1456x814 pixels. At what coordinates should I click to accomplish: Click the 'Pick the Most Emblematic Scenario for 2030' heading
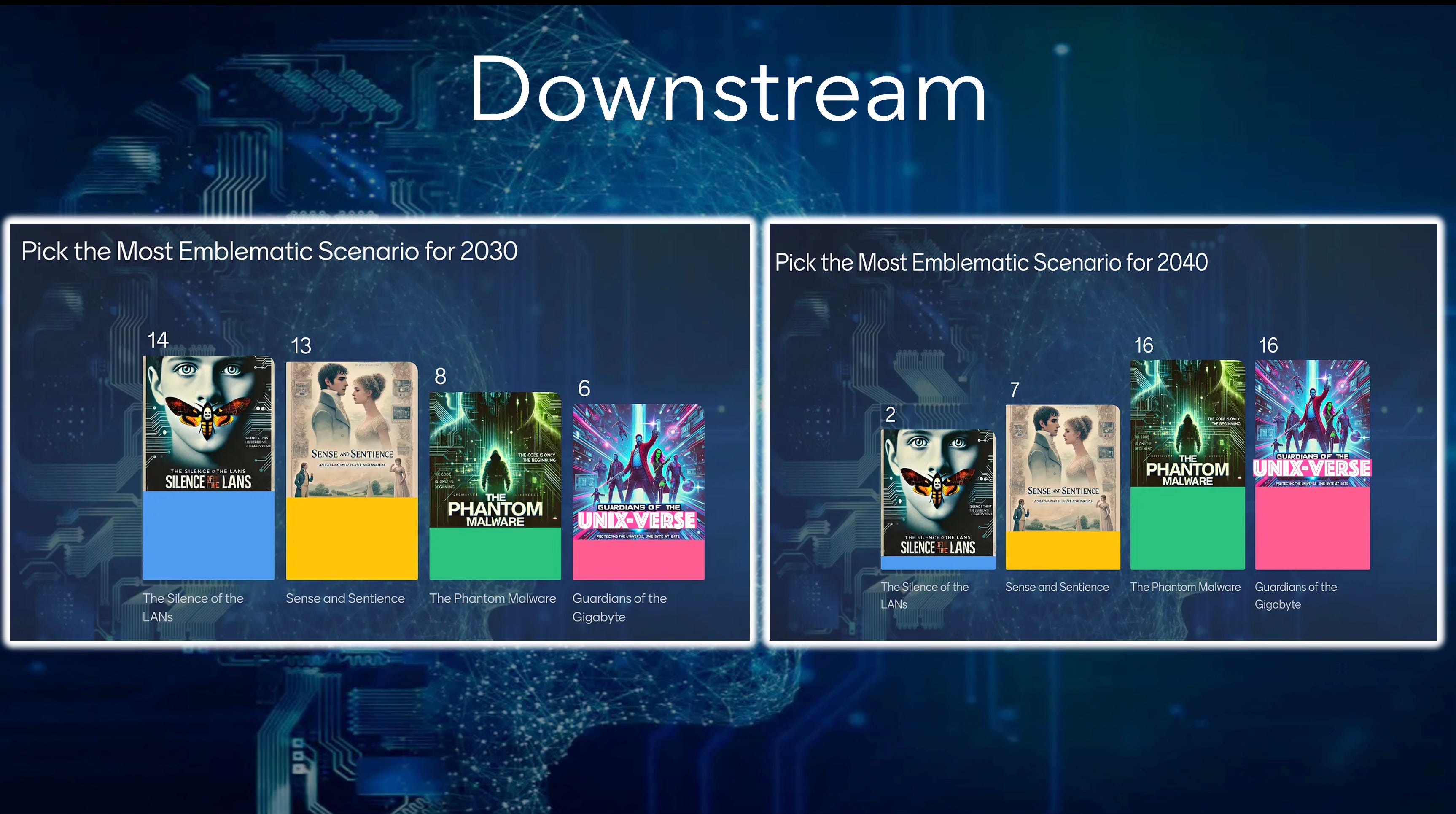coord(269,251)
